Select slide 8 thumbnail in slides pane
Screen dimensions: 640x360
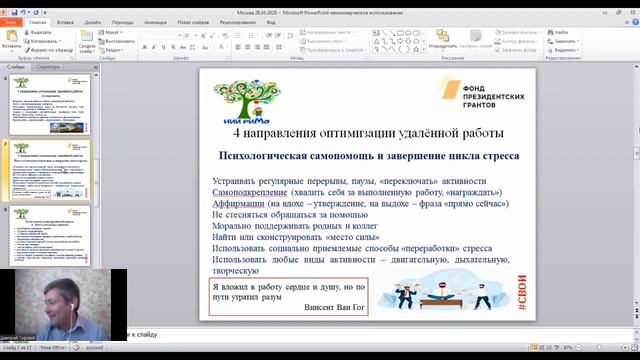tap(50, 236)
